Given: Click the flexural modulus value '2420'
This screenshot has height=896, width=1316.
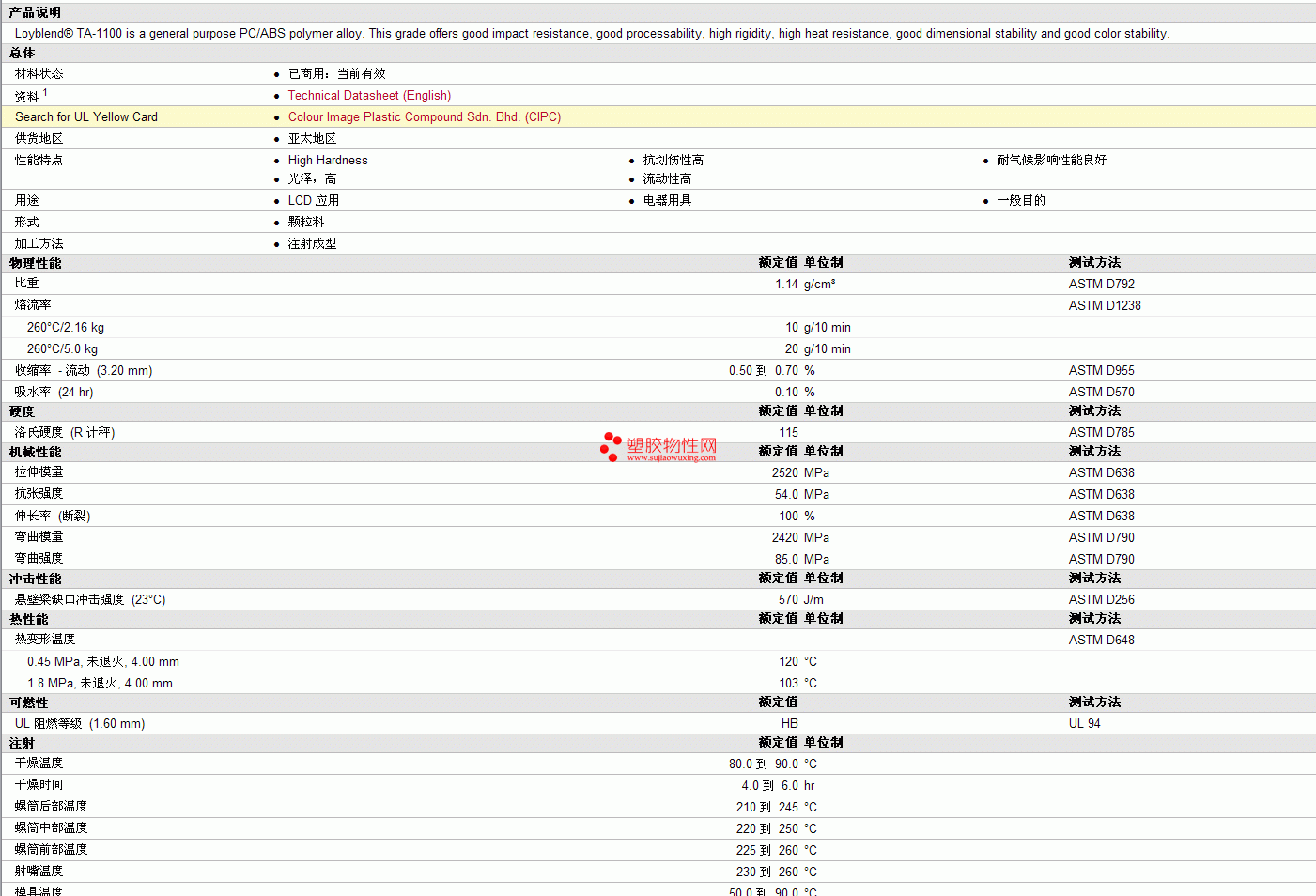Looking at the screenshot, I should click(785, 538).
